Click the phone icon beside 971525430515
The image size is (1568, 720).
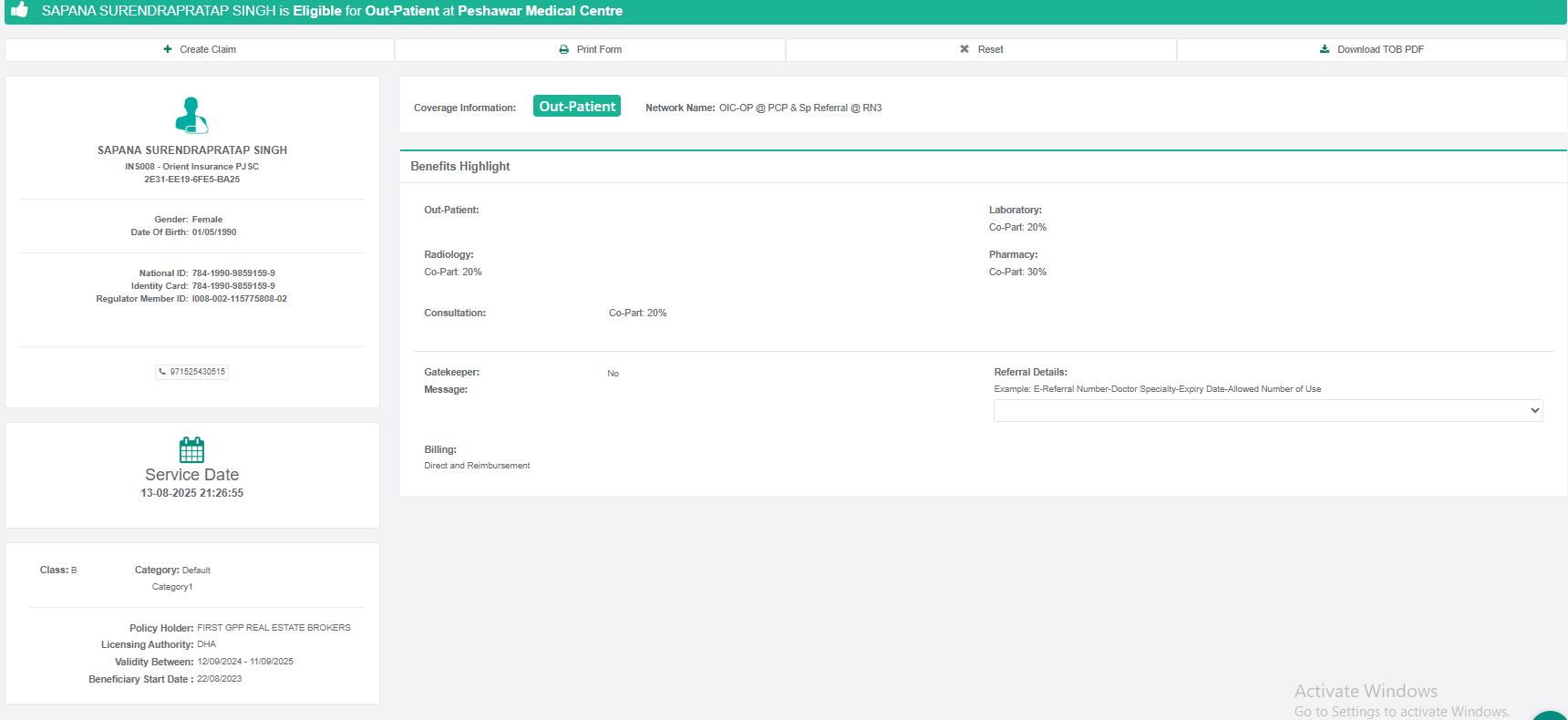(x=163, y=372)
